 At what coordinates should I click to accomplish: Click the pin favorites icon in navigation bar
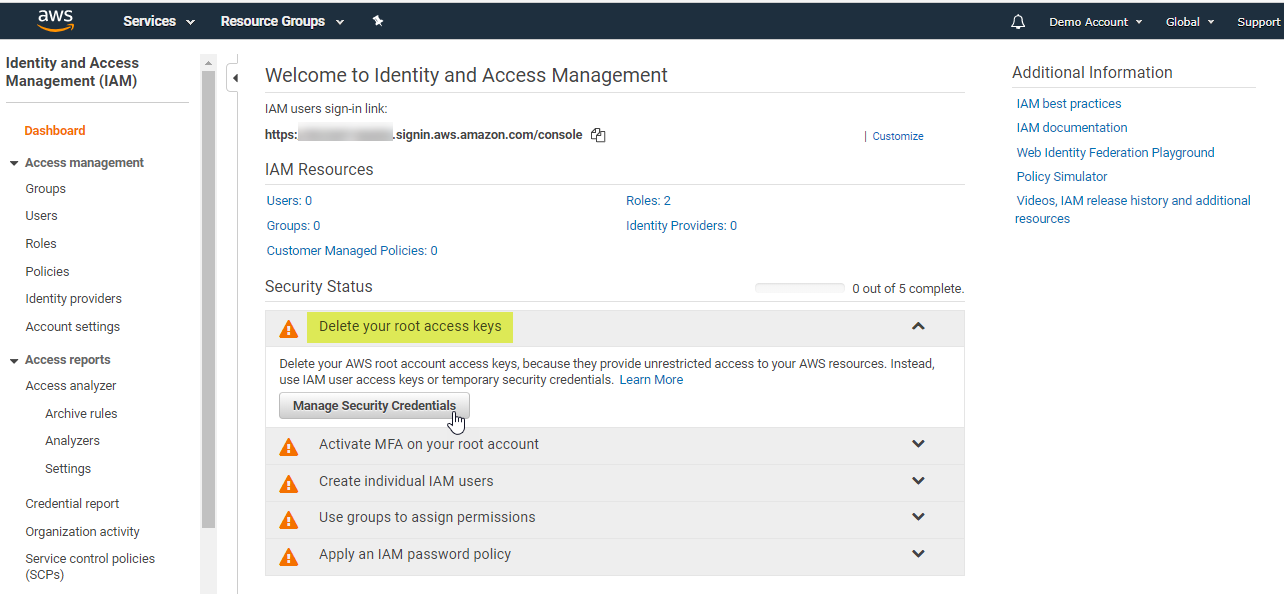pos(378,20)
